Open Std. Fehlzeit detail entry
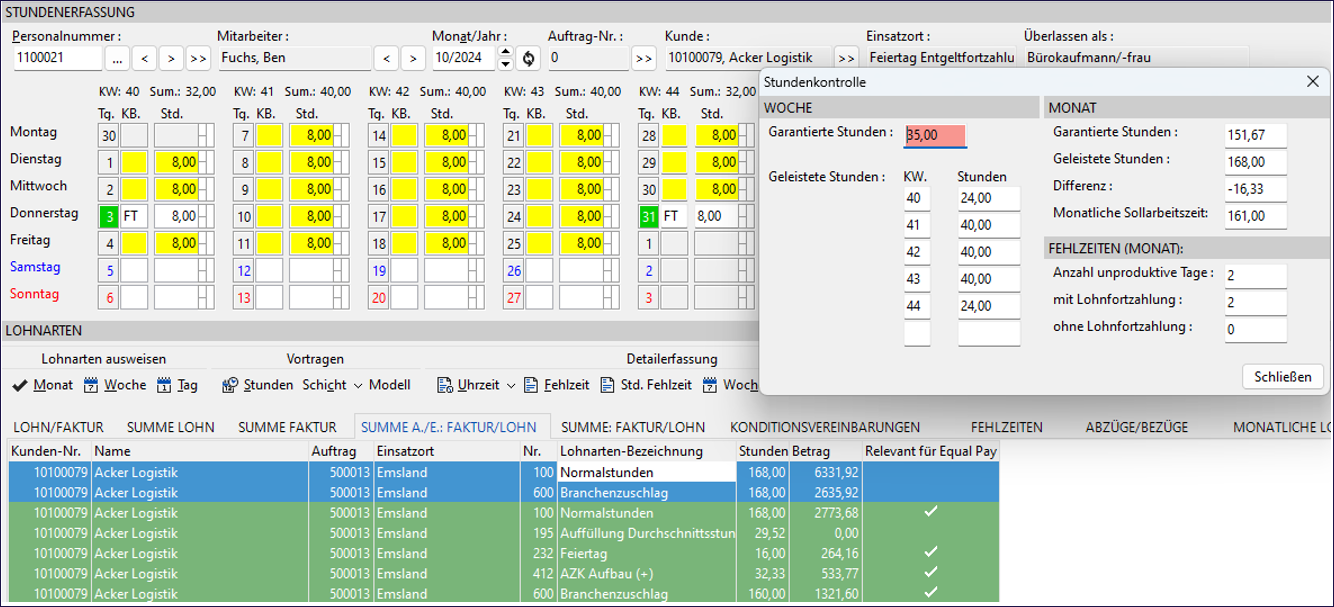 point(646,385)
